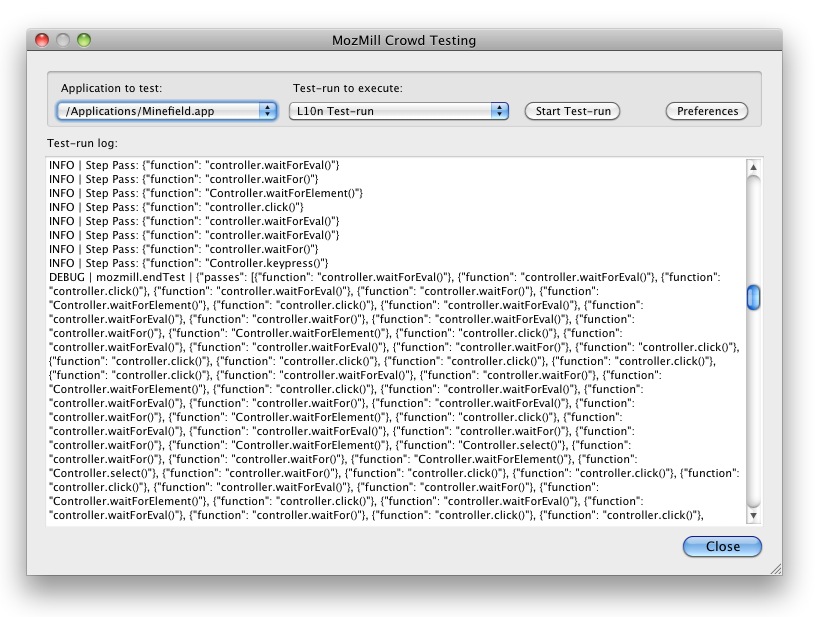
Task: Click the Test-run to execute label
Action: (x=348, y=88)
